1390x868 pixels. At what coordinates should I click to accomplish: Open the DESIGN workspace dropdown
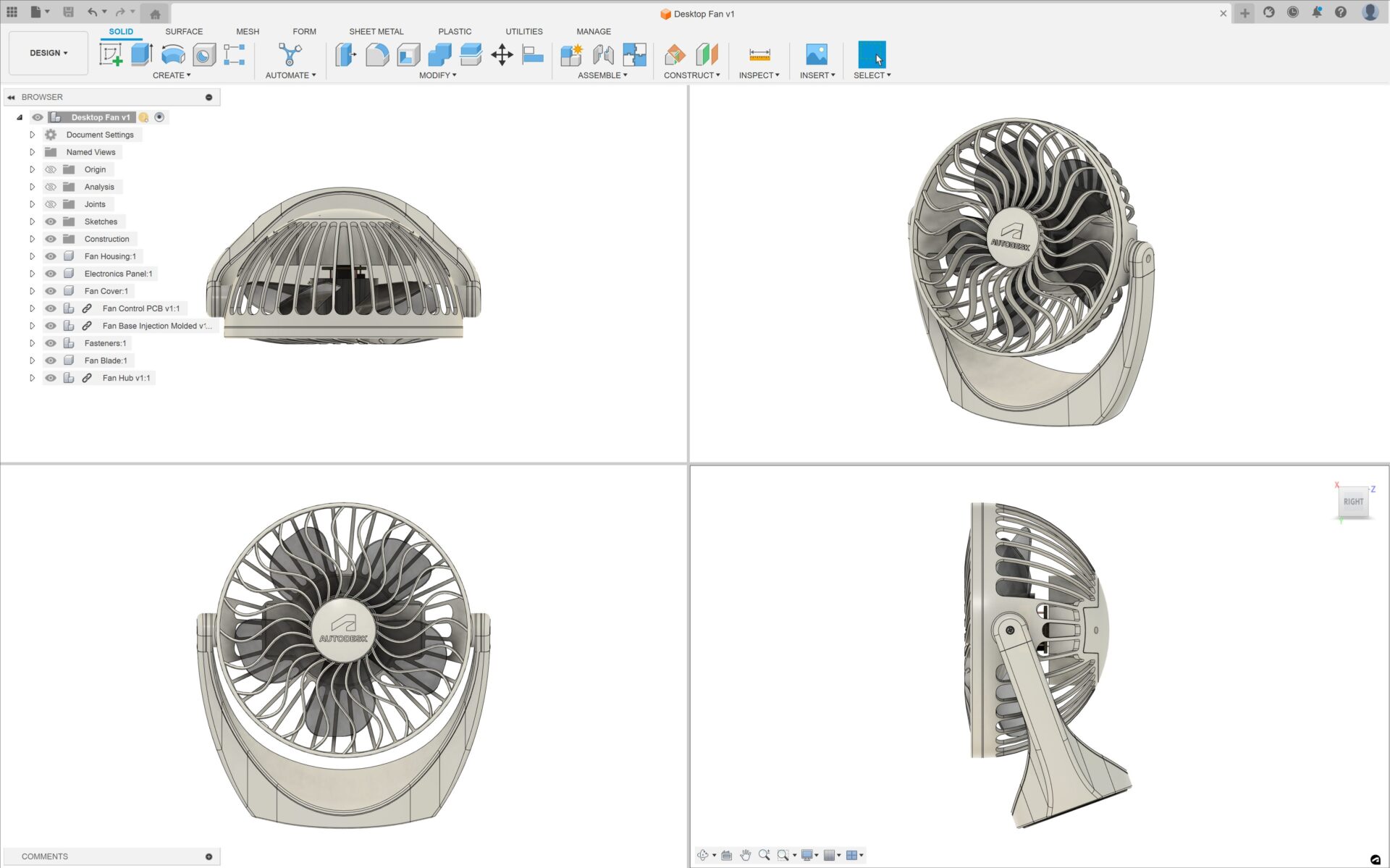click(x=49, y=53)
